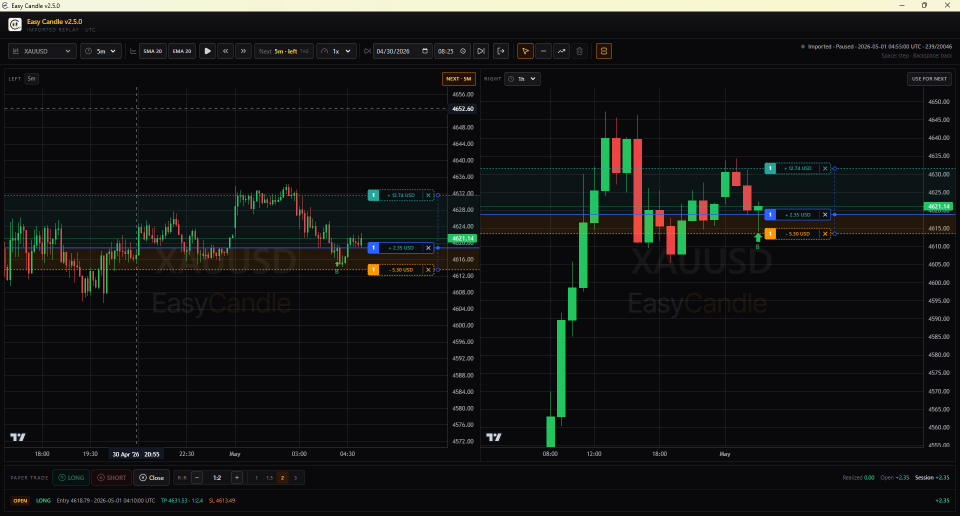Start replay with the Play button
This screenshot has width=960, height=516.
pos(208,51)
